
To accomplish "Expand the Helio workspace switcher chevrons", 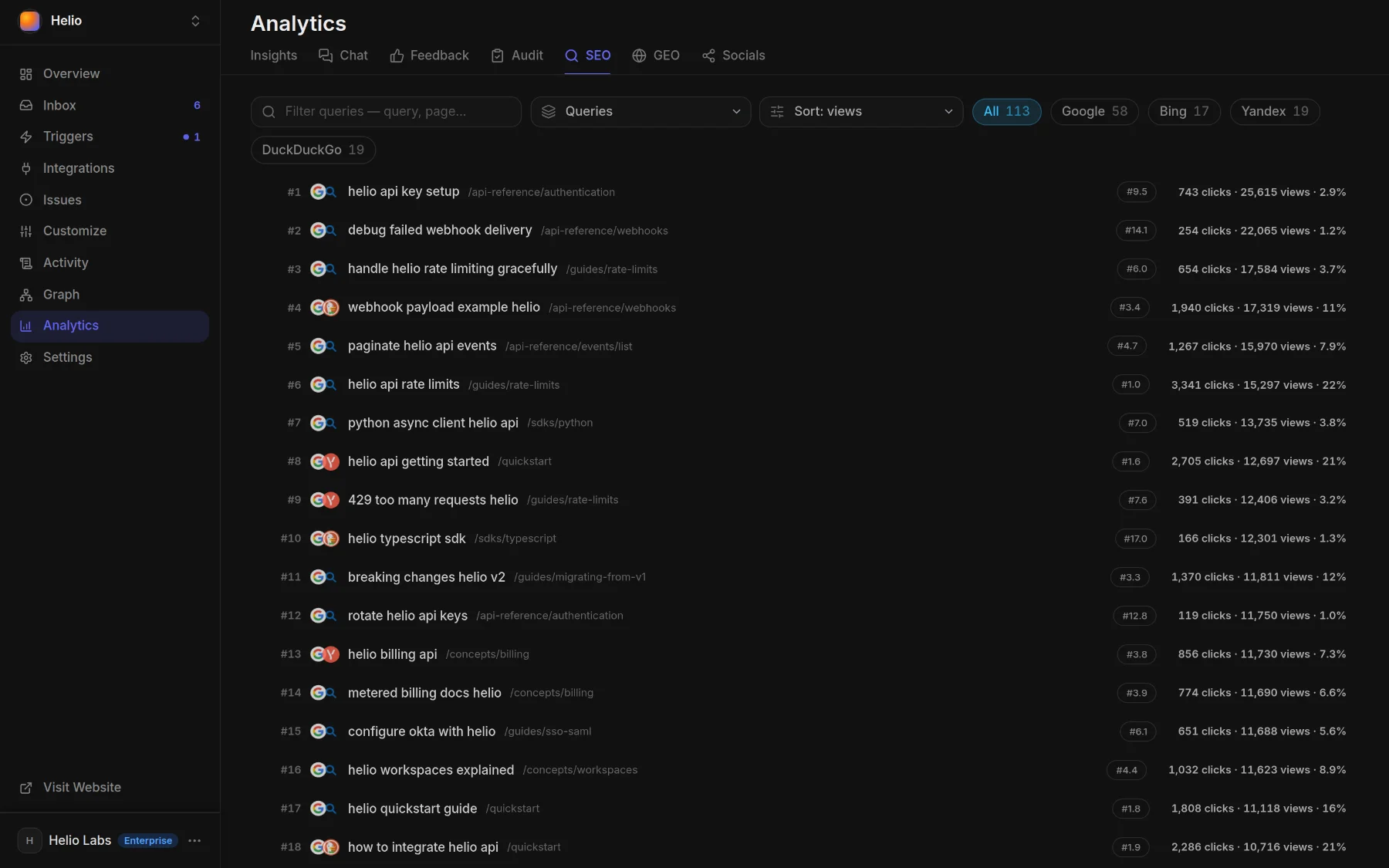I will click(x=195, y=21).
